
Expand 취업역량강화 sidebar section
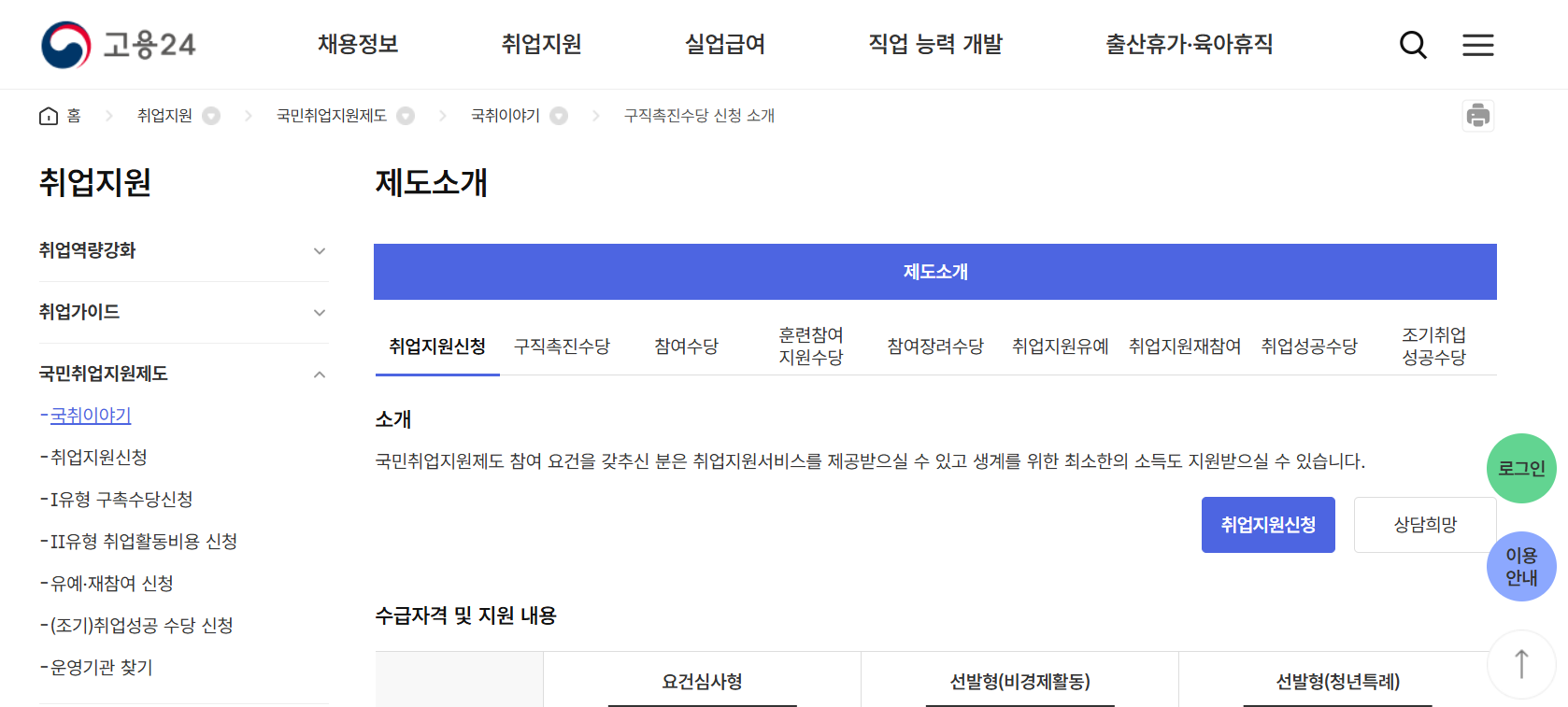coord(183,250)
